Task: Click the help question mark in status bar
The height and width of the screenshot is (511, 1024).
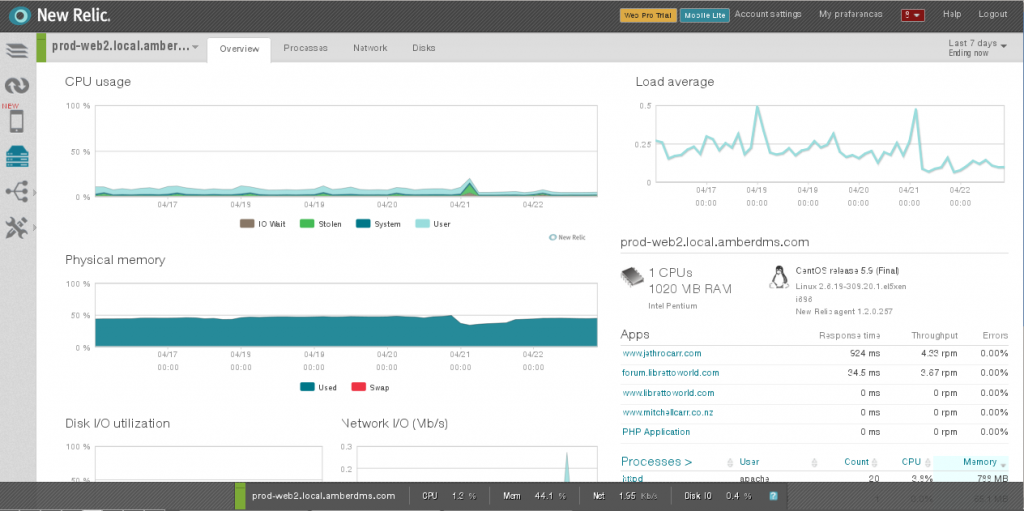Action: 773,496
